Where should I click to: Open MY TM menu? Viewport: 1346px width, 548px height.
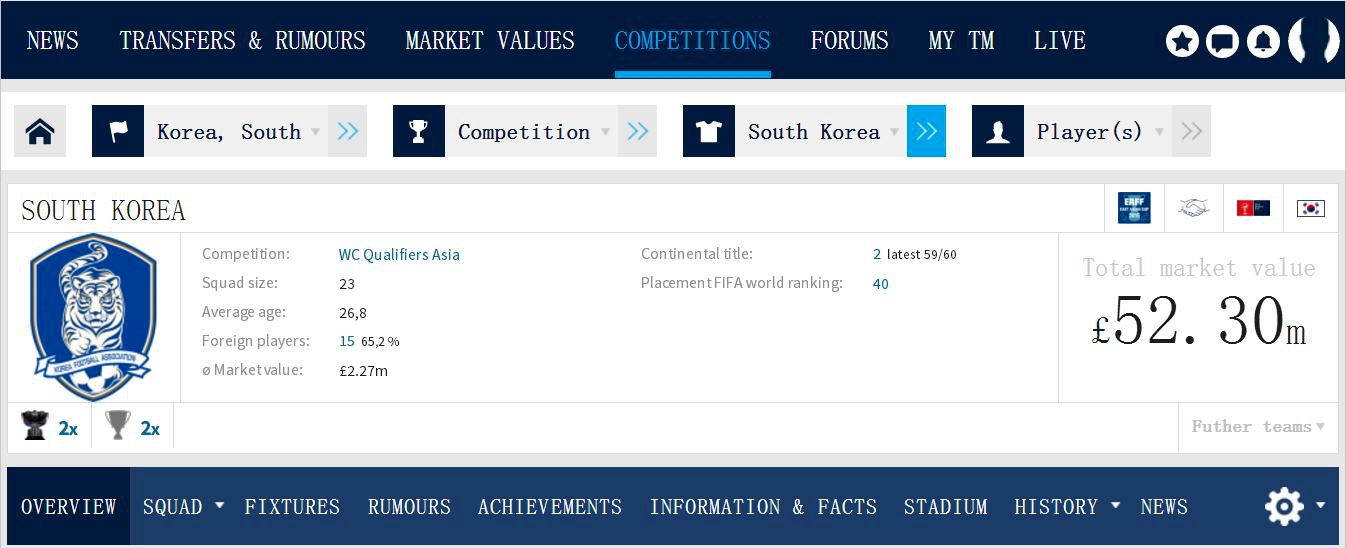tap(961, 41)
